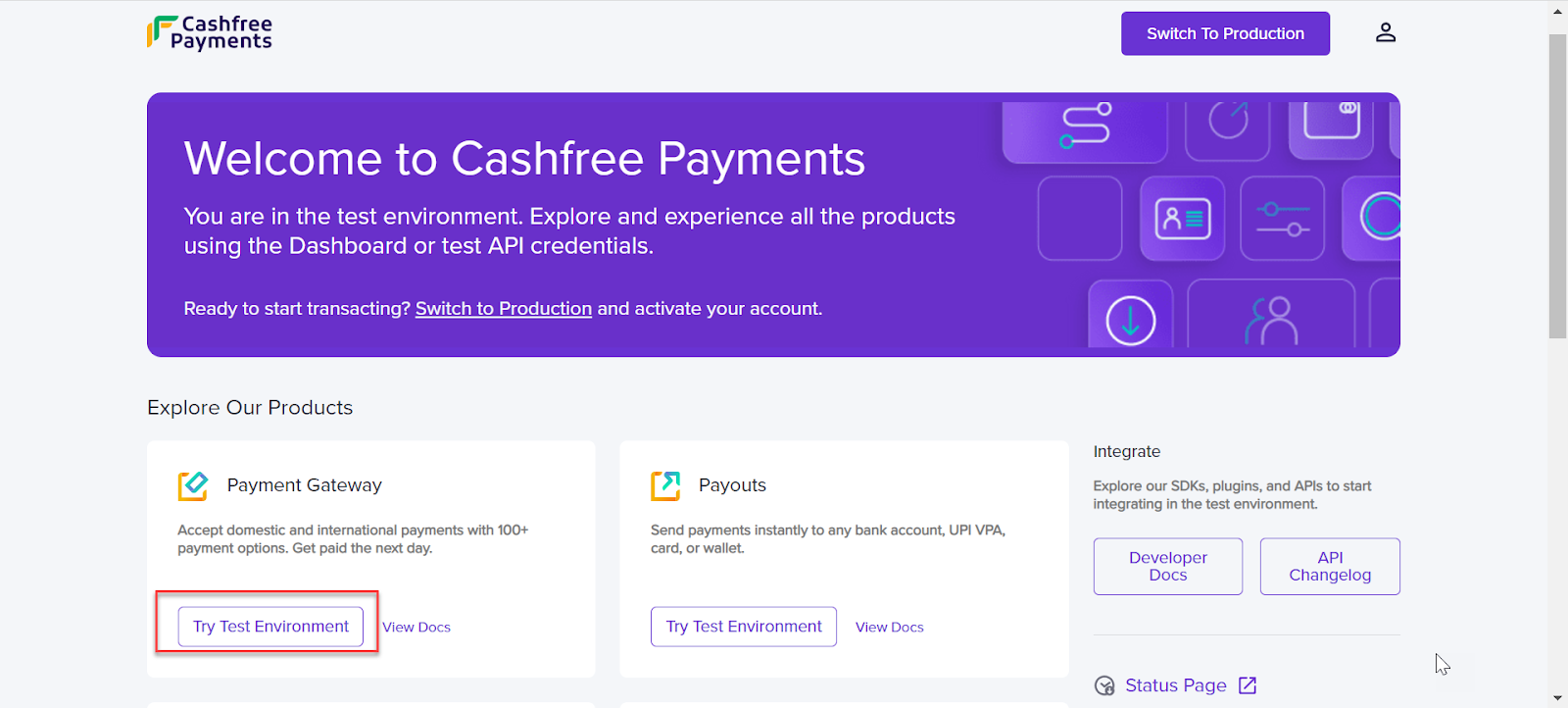Click the Explore Our Products heading

250,408
